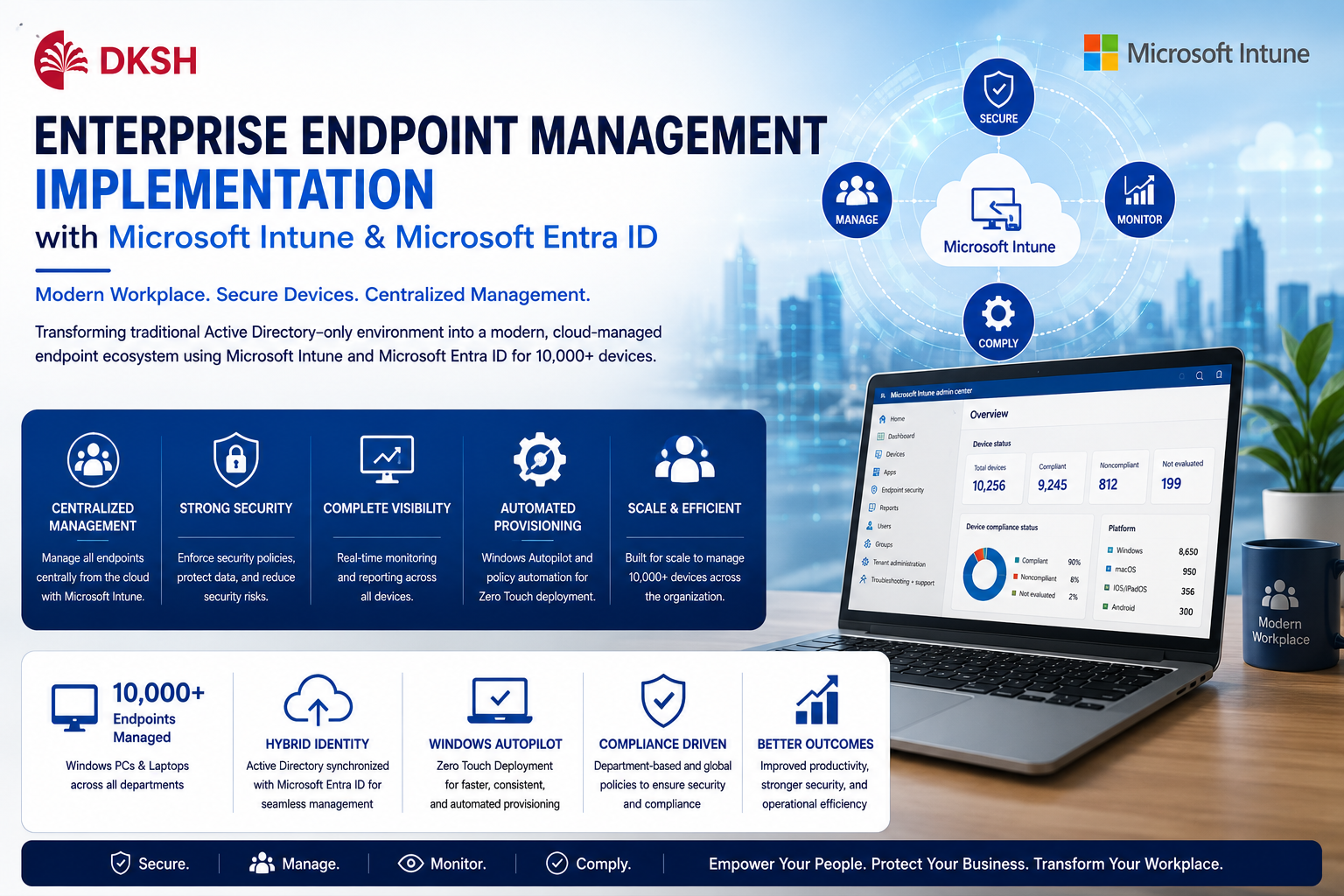Click the Complete Visibility monitor icon
The height and width of the screenshot is (896, 1344).
[x=387, y=458]
